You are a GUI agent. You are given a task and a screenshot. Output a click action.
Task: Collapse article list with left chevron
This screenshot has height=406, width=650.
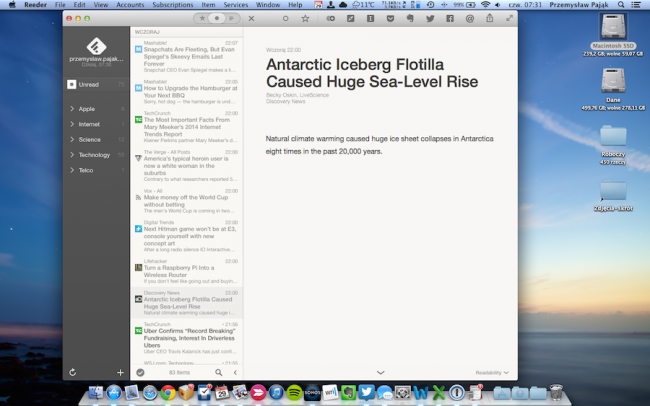pos(235,372)
